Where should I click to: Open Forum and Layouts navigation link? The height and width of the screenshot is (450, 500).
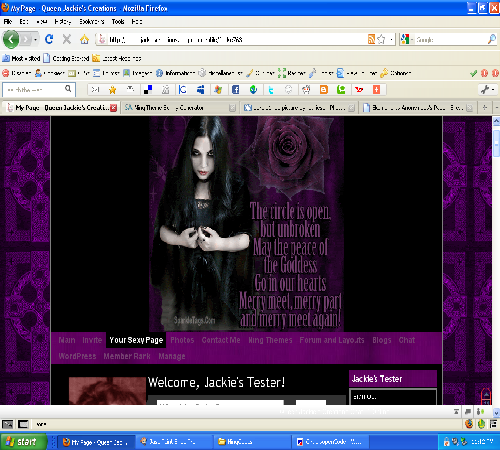click(332, 340)
